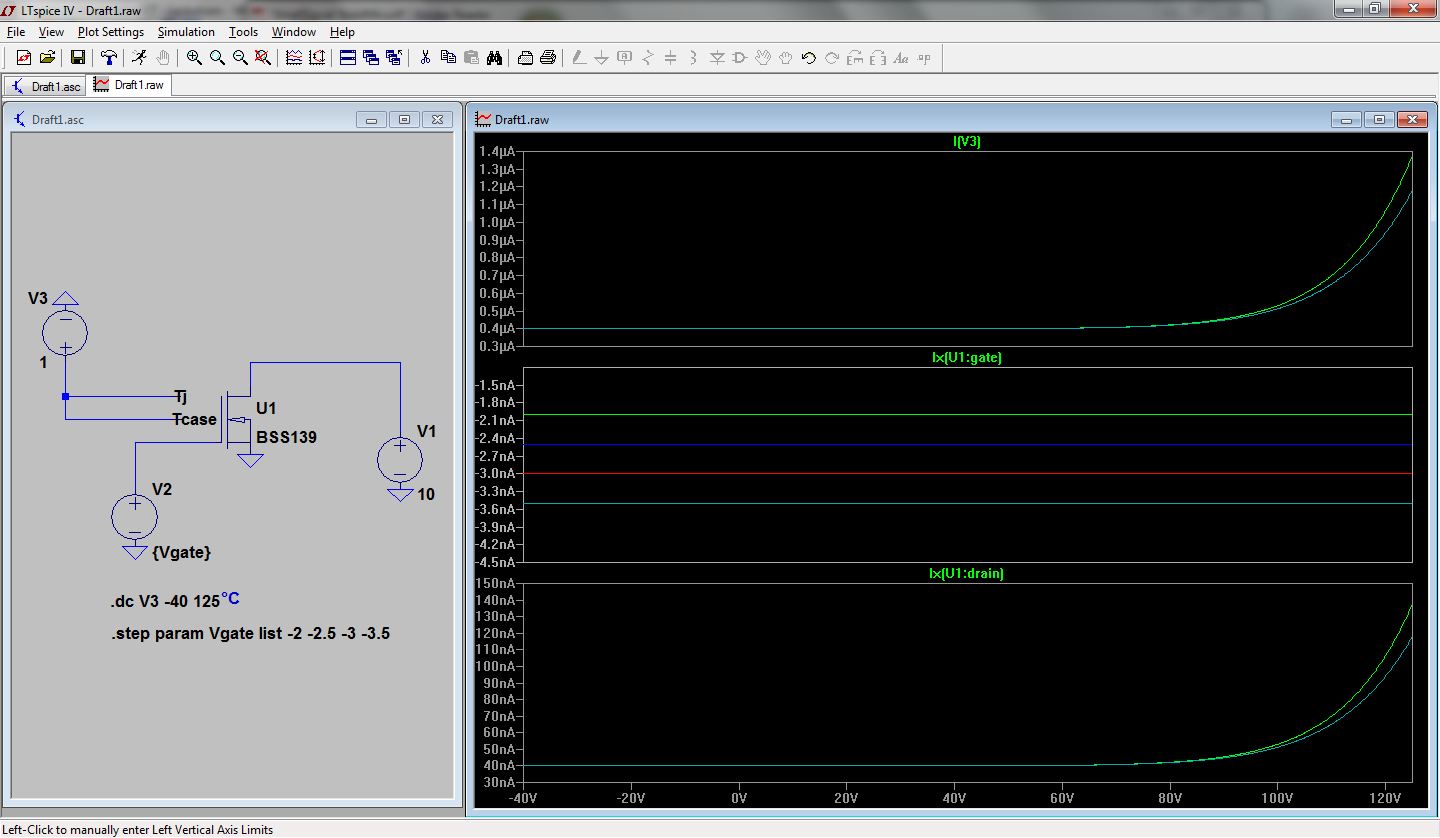
Task: Click the Halt hand icon in the toolbar
Action: click(162, 58)
